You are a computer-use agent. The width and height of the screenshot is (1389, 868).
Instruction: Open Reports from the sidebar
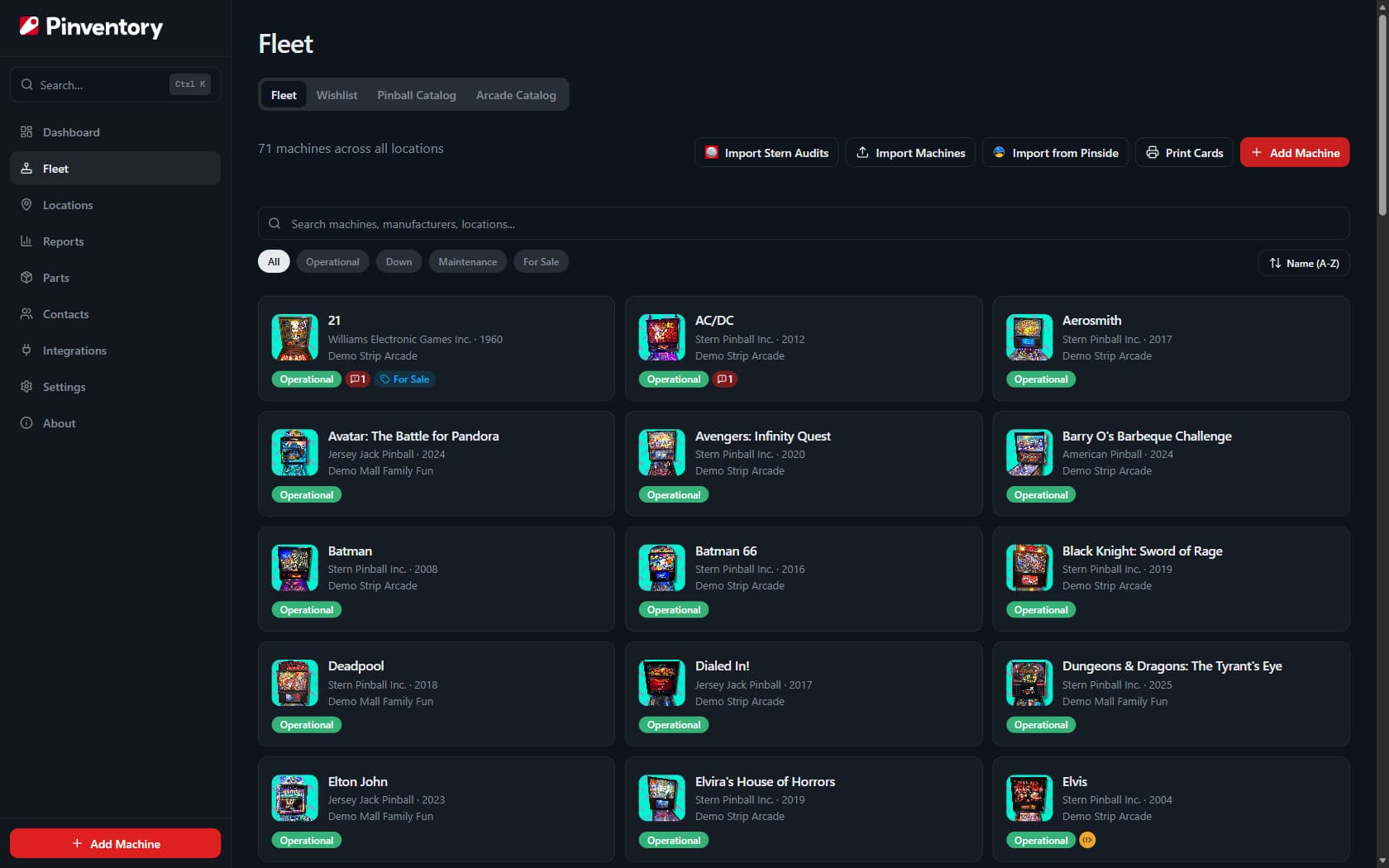coord(115,241)
